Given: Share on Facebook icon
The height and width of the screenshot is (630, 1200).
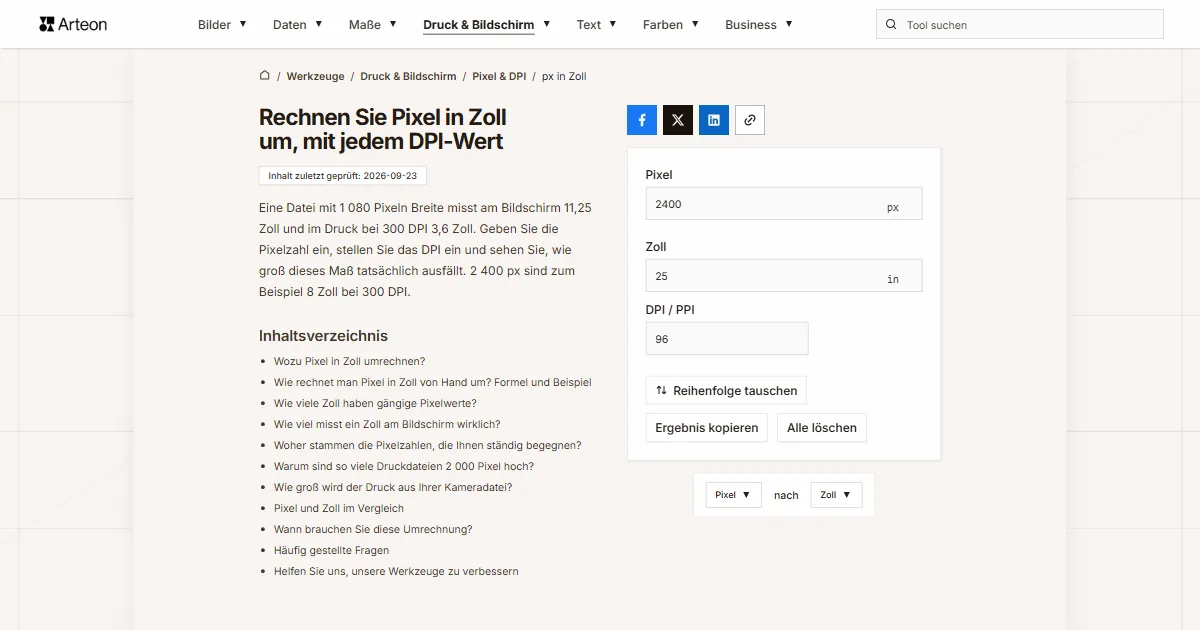Looking at the screenshot, I should [642, 120].
